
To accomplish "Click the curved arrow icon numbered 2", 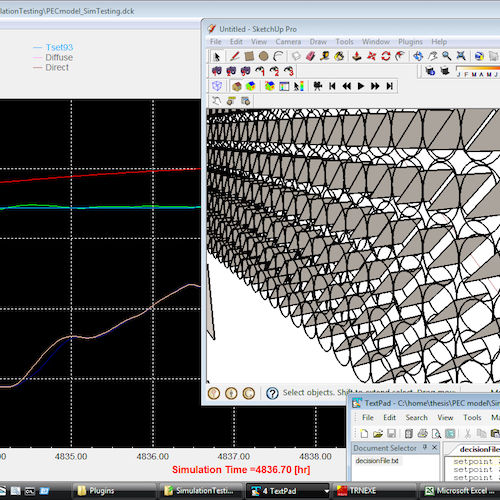I will [274, 71].
